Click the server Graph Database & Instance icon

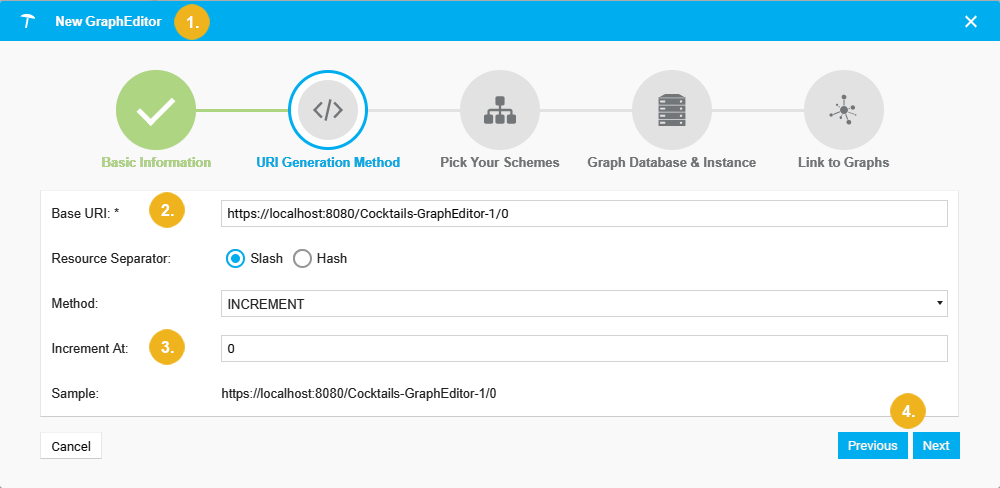(x=671, y=111)
